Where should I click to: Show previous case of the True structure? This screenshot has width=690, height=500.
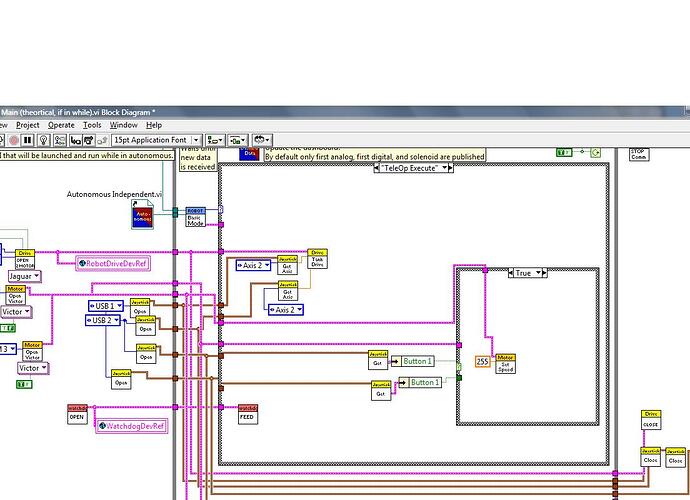(x=511, y=273)
